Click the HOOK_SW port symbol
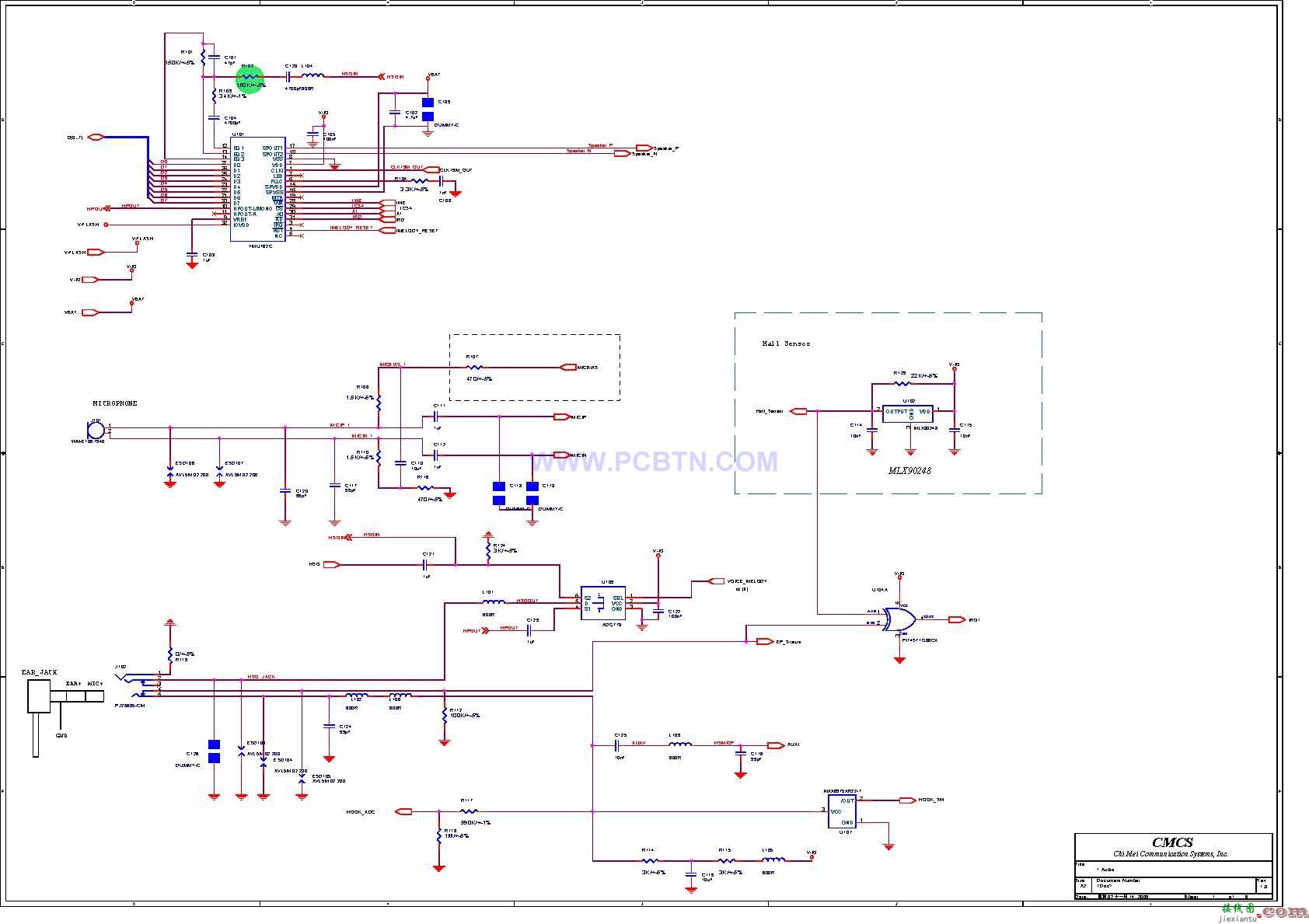Viewport: 1309px width, 924px height. 907,800
